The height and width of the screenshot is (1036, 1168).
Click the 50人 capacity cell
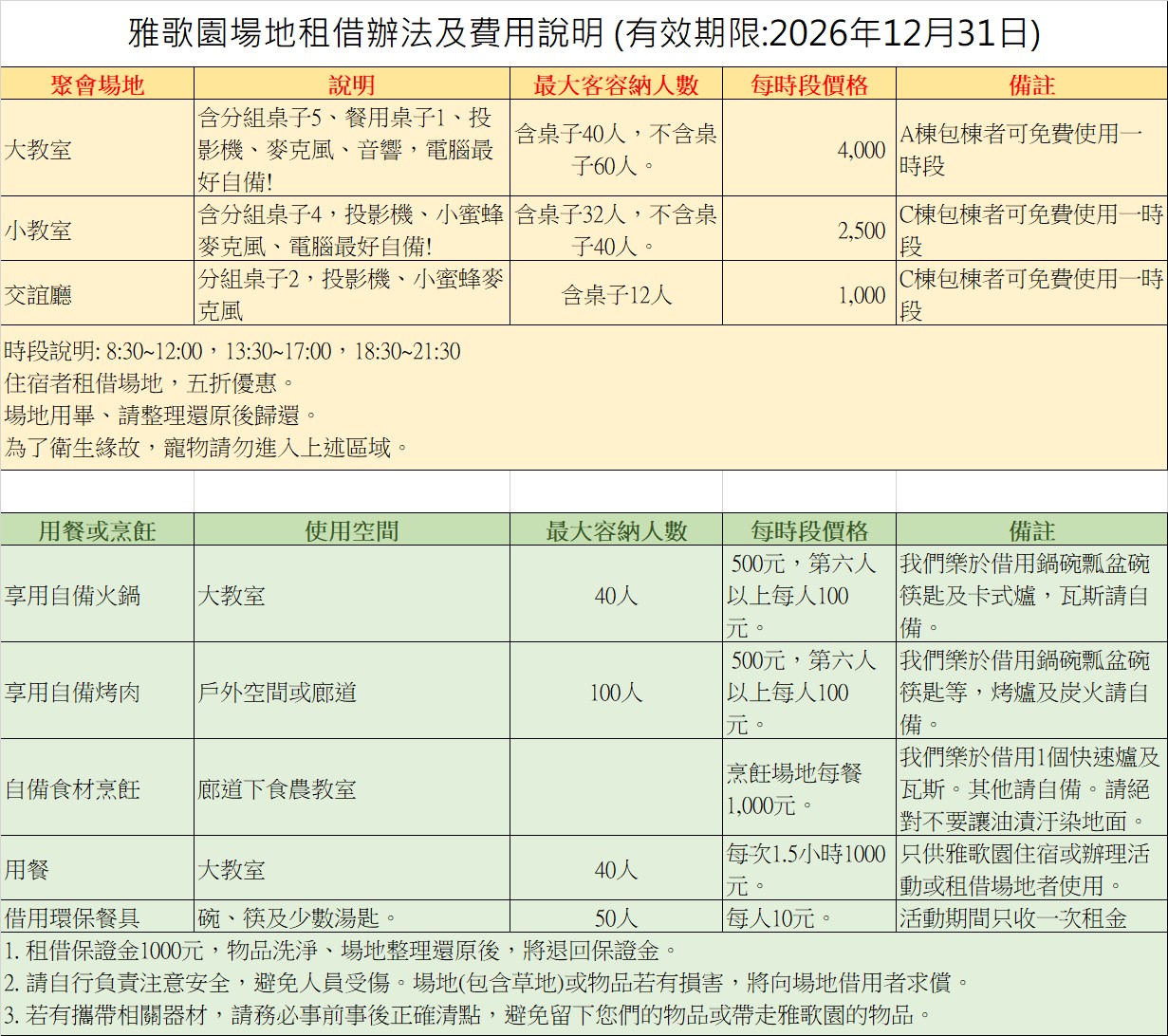tap(616, 916)
